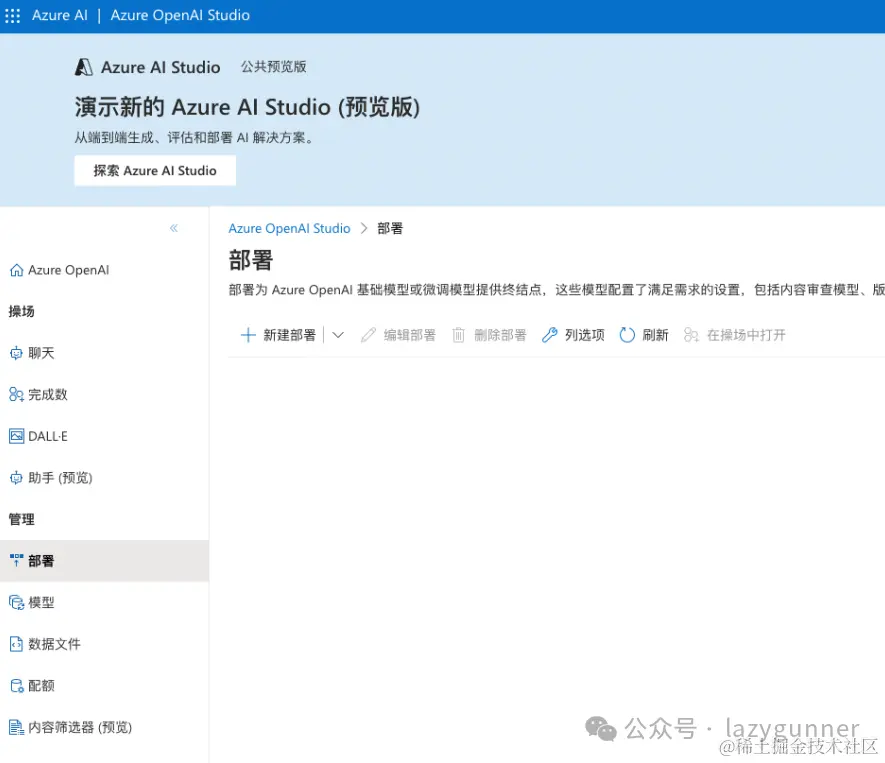
Task: Select the 部署 deployments sidebar item
Action: (x=104, y=561)
